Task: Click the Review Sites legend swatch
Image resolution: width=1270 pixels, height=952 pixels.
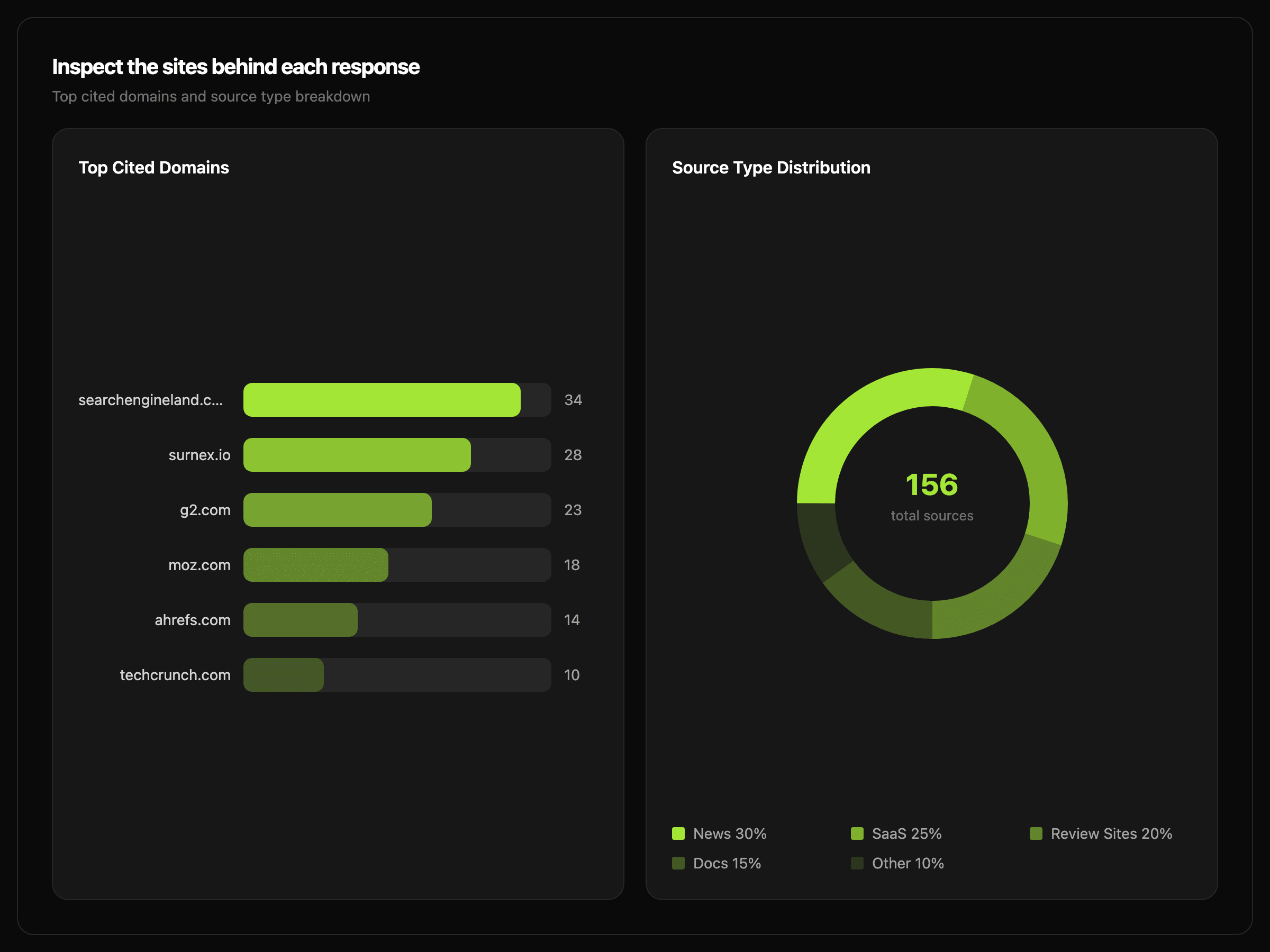Action: [1036, 834]
